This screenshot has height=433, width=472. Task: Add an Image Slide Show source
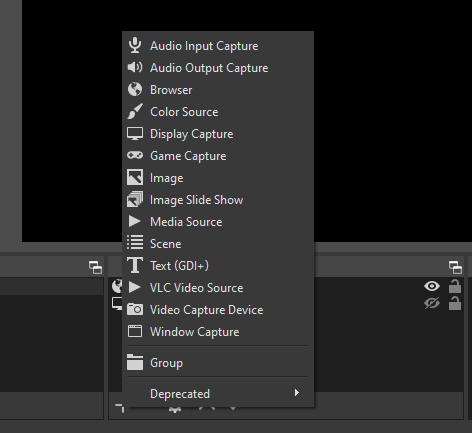pos(218,200)
